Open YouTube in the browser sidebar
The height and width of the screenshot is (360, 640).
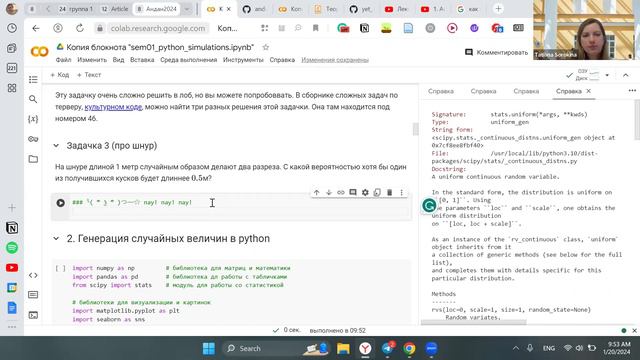(12, 268)
